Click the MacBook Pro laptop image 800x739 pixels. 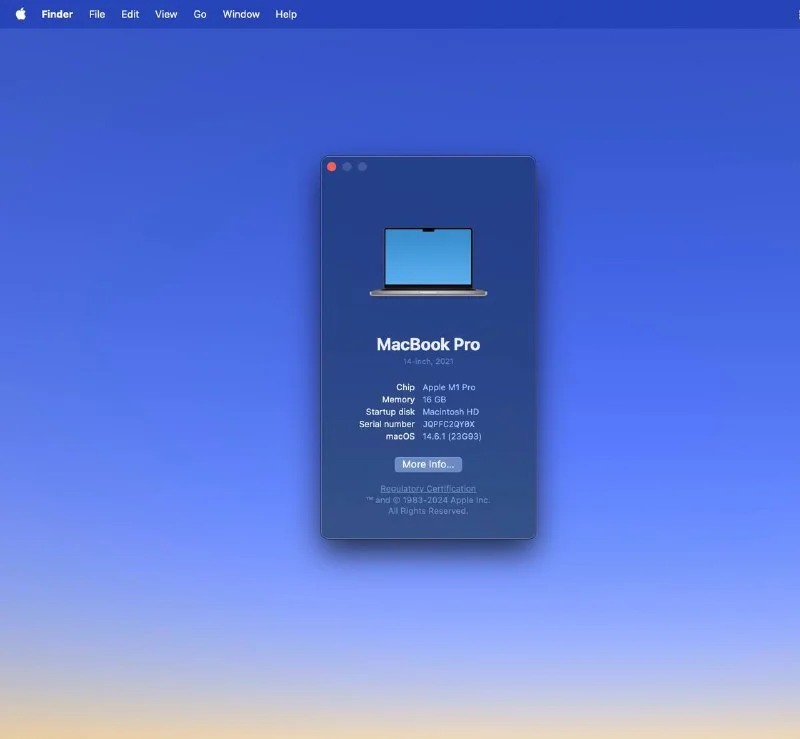pyautogui.click(x=428, y=262)
